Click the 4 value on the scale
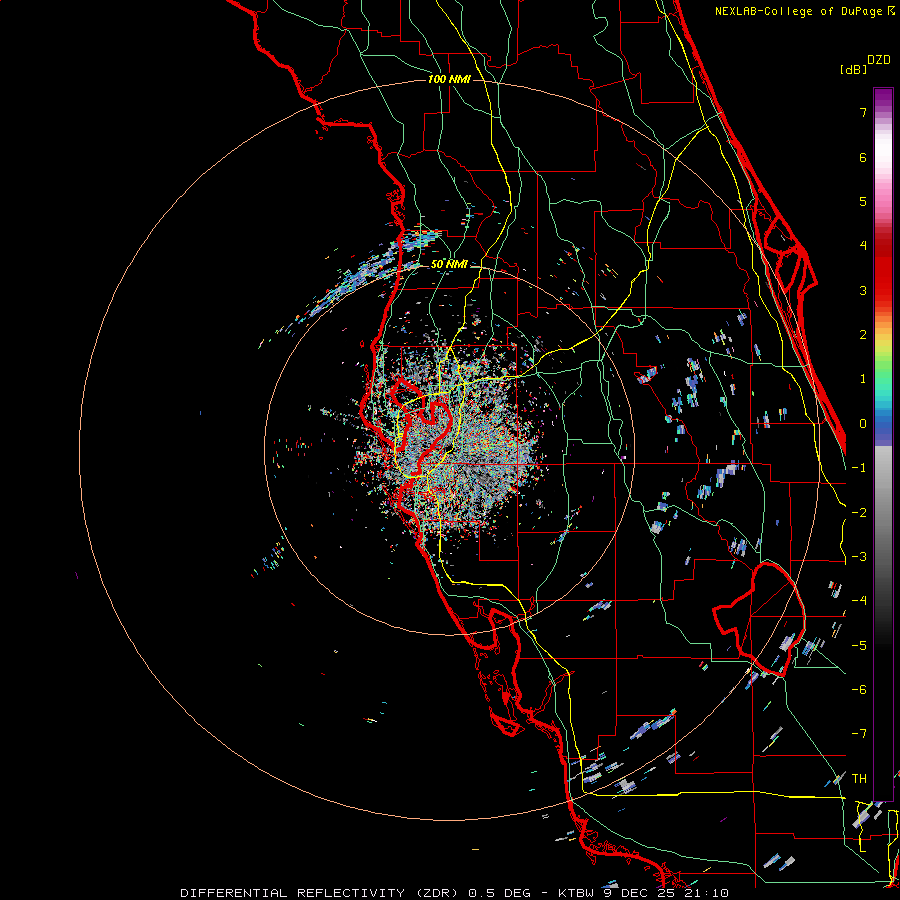 pos(863,246)
